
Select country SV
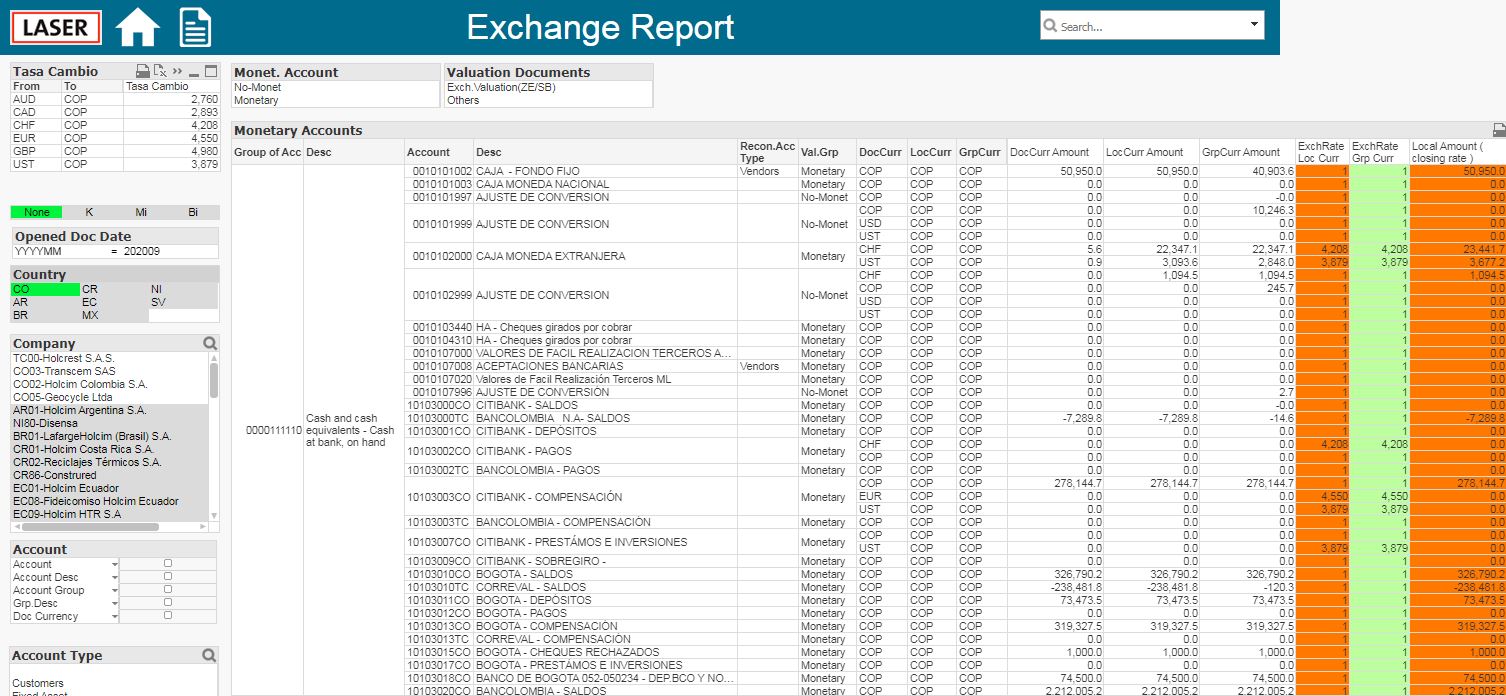(x=183, y=302)
